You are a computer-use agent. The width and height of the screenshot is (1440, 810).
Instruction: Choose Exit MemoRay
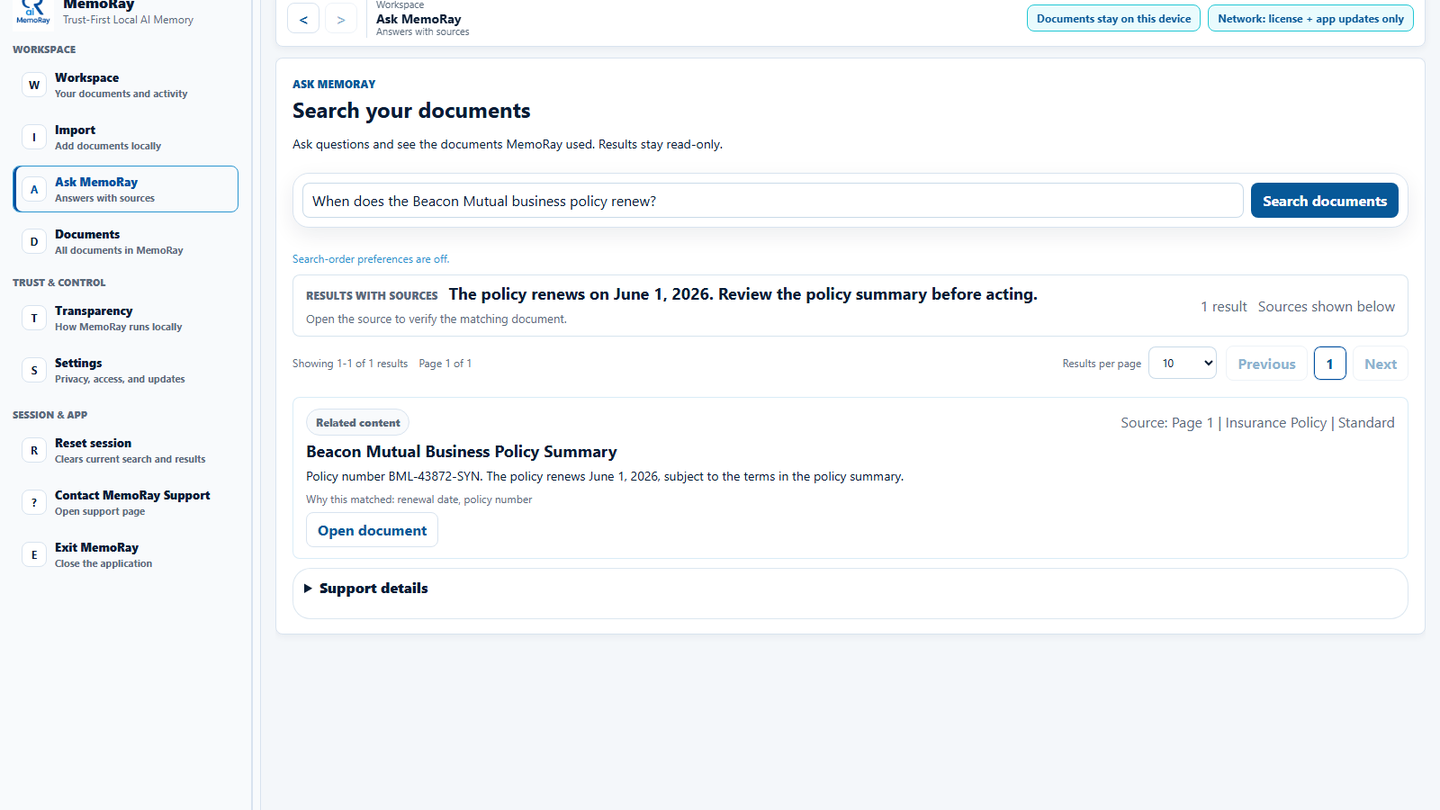(x=126, y=554)
